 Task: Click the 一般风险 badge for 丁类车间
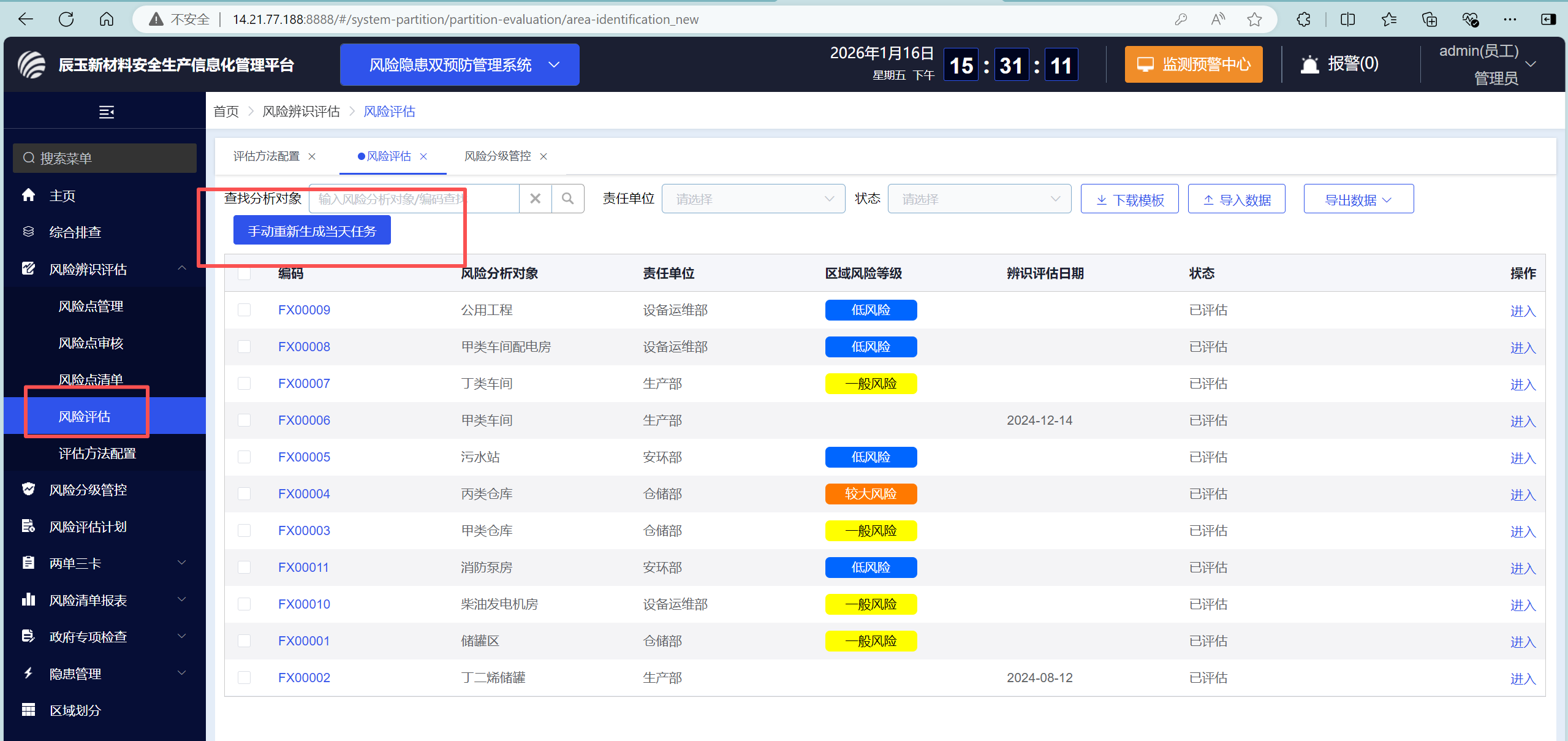[x=871, y=384]
